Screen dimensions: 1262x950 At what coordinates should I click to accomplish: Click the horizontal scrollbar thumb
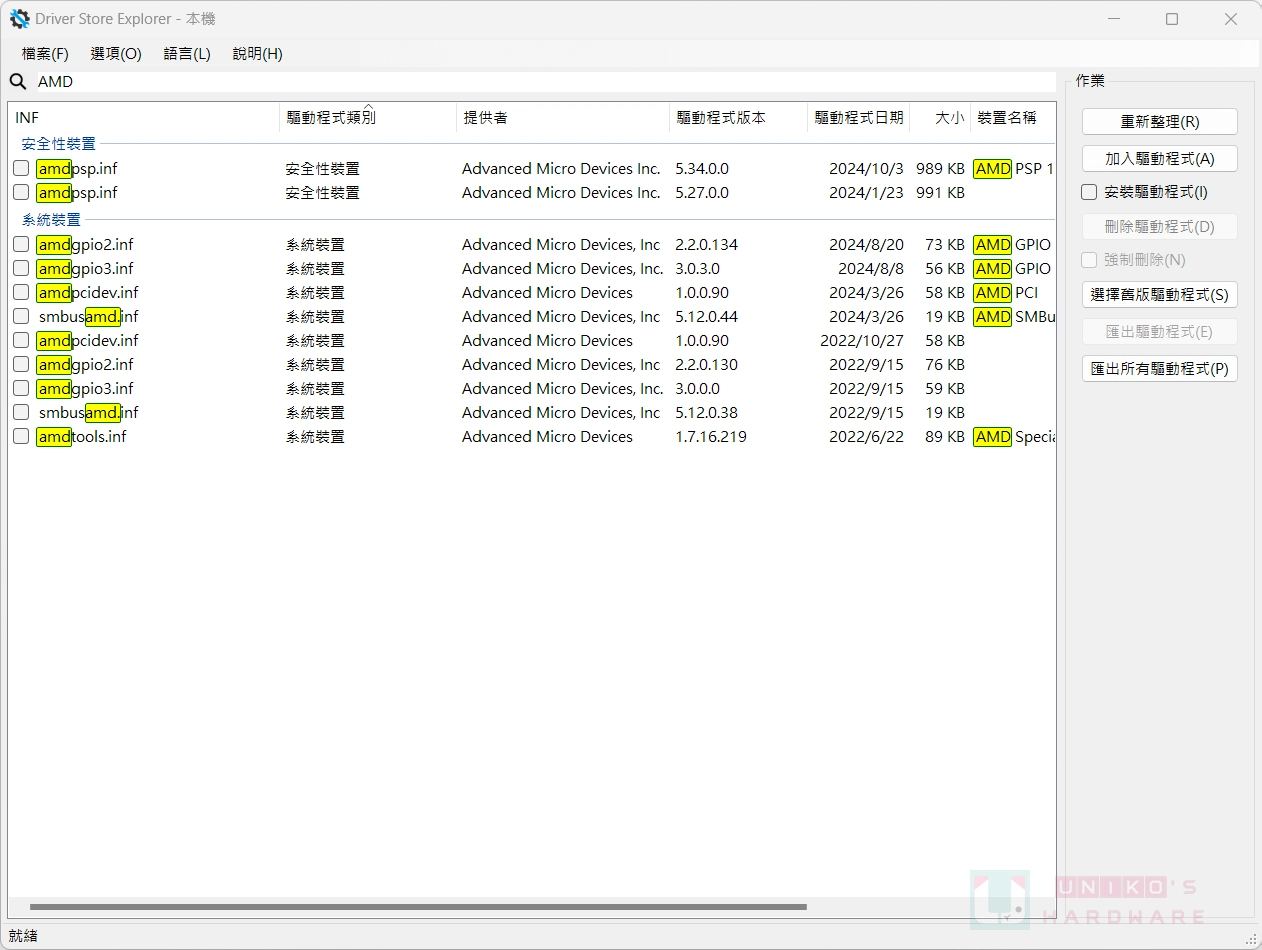click(x=418, y=907)
